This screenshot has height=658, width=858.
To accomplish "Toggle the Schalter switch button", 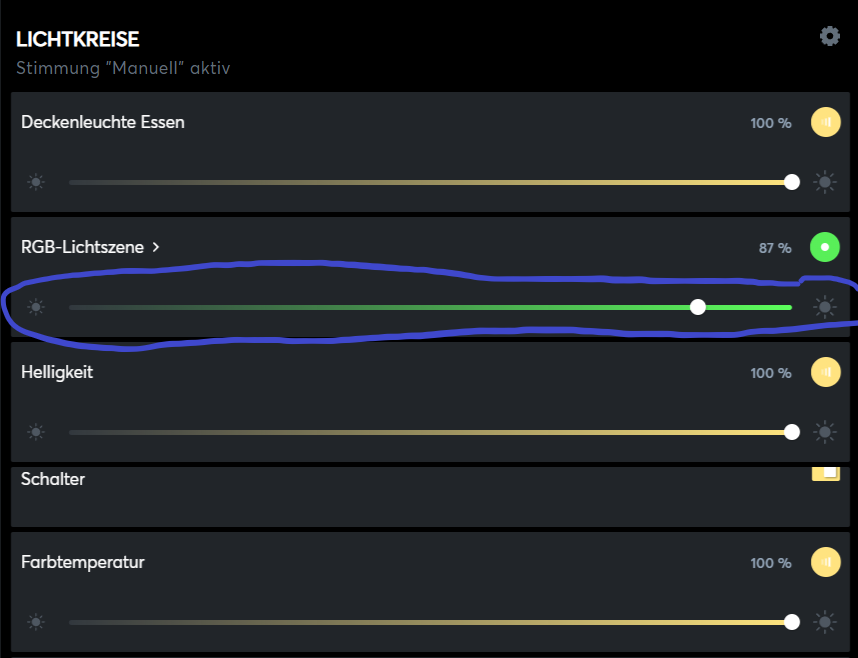I will coord(825,473).
